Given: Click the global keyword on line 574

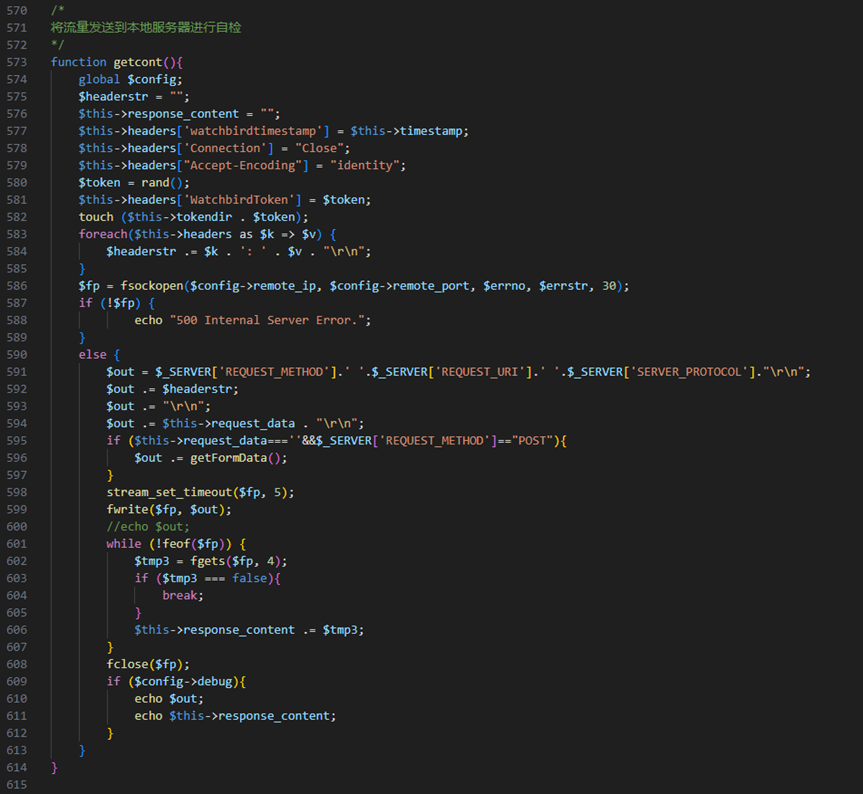Looking at the screenshot, I should (x=99, y=79).
